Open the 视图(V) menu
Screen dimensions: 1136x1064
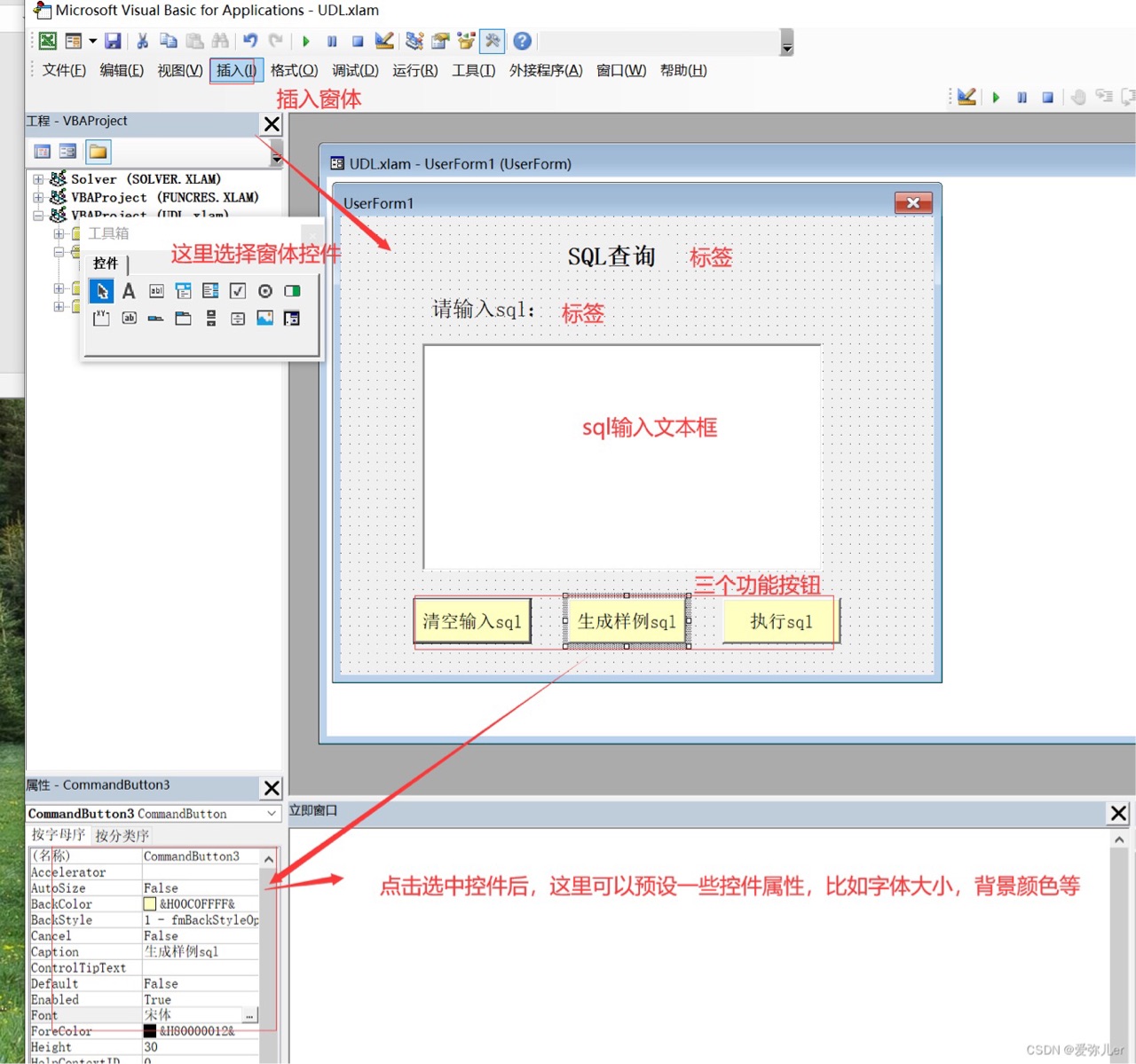tap(180, 70)
